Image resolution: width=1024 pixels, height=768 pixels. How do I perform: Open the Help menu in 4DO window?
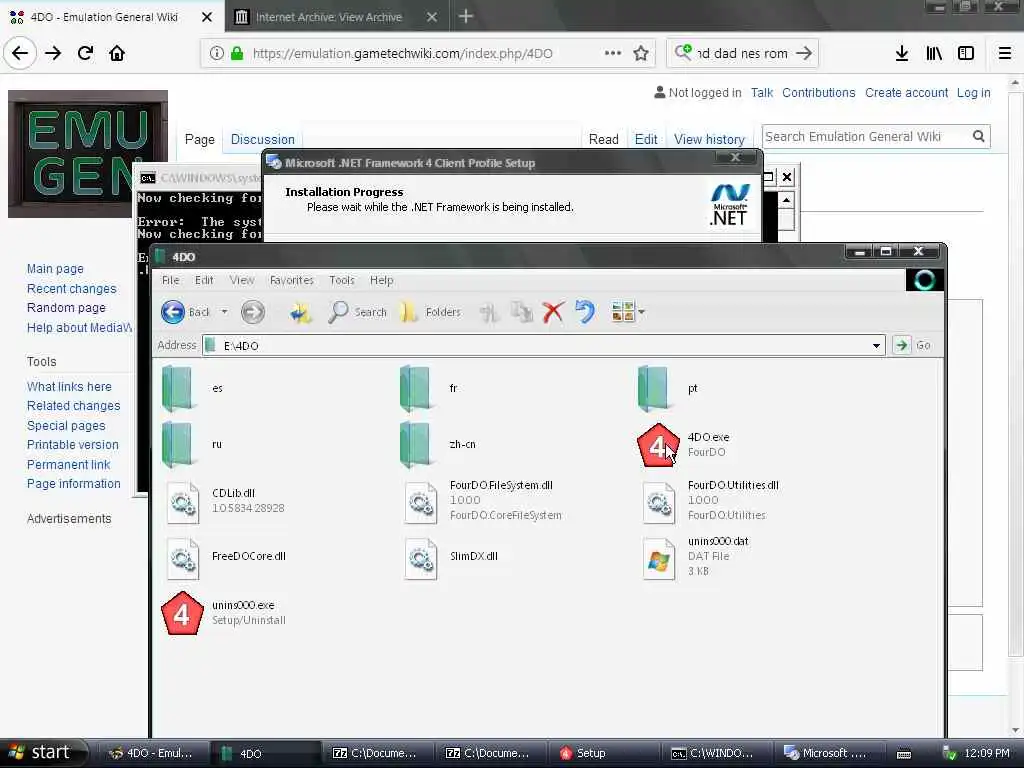(x=381, y=280)
